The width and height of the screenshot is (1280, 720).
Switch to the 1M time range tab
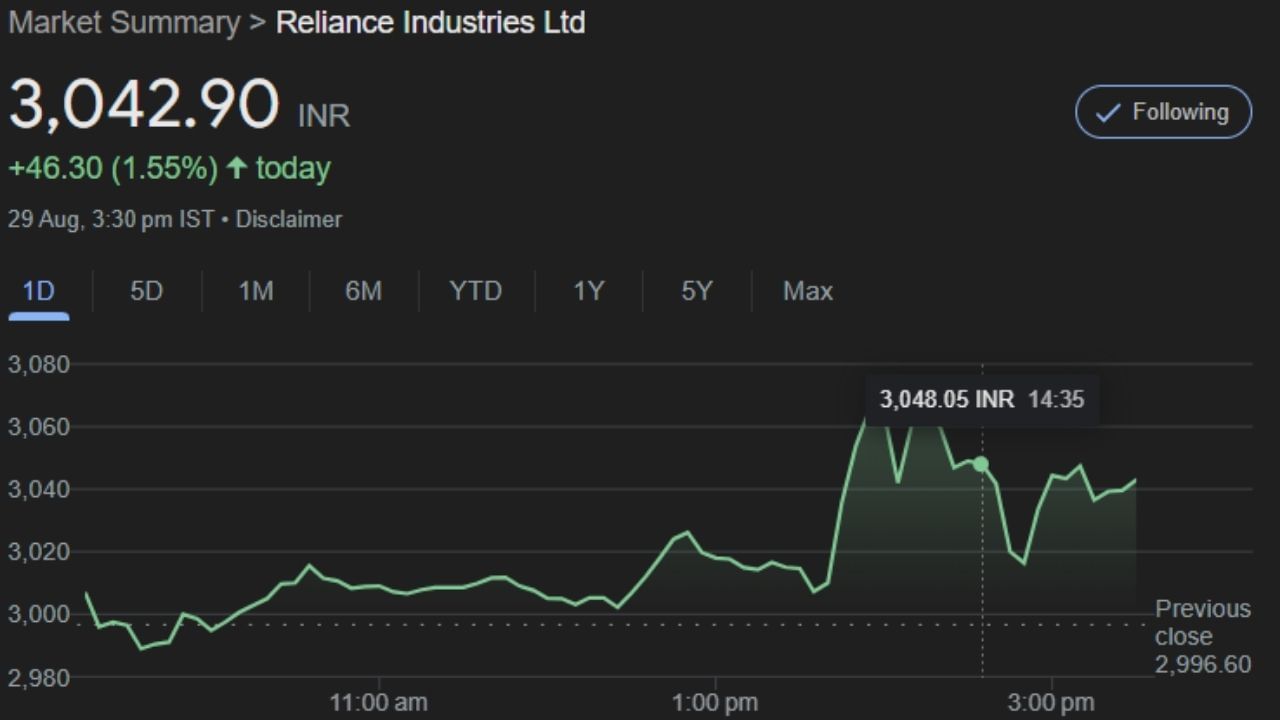[255, 291]
